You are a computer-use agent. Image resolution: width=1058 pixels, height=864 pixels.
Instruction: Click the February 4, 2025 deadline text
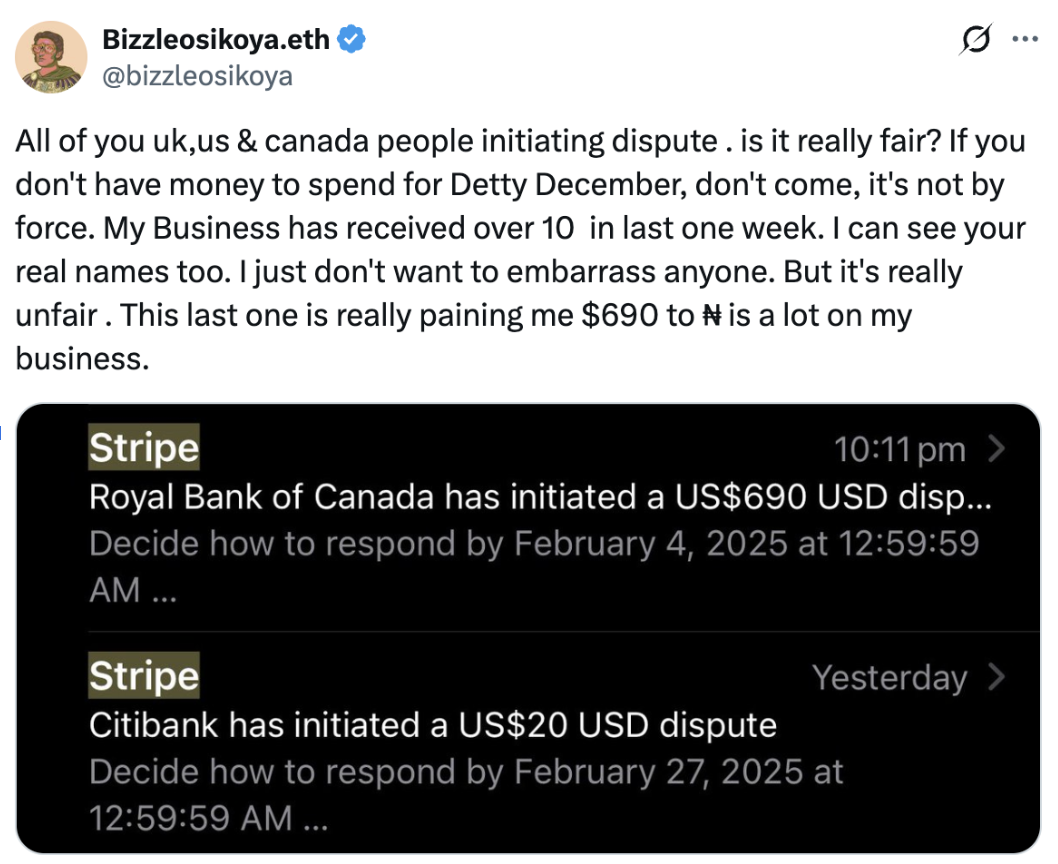pyautogui.click(x=650, y=543)
